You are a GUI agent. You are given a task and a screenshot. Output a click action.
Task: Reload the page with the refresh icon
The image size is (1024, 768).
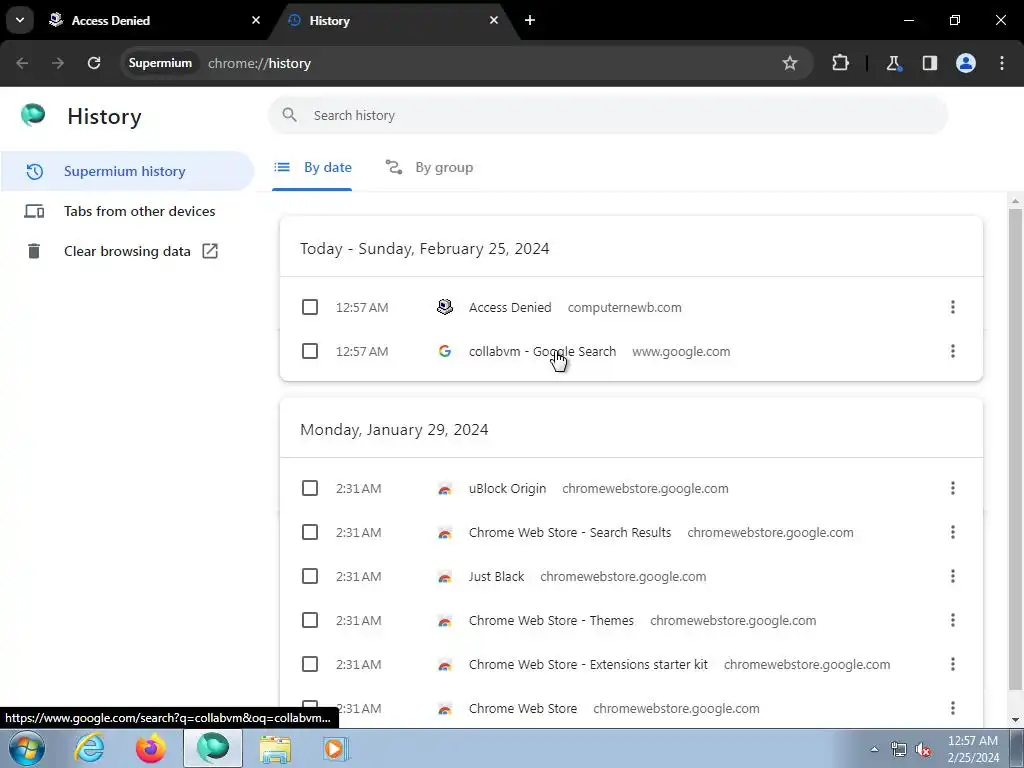(x=94, y=63)
